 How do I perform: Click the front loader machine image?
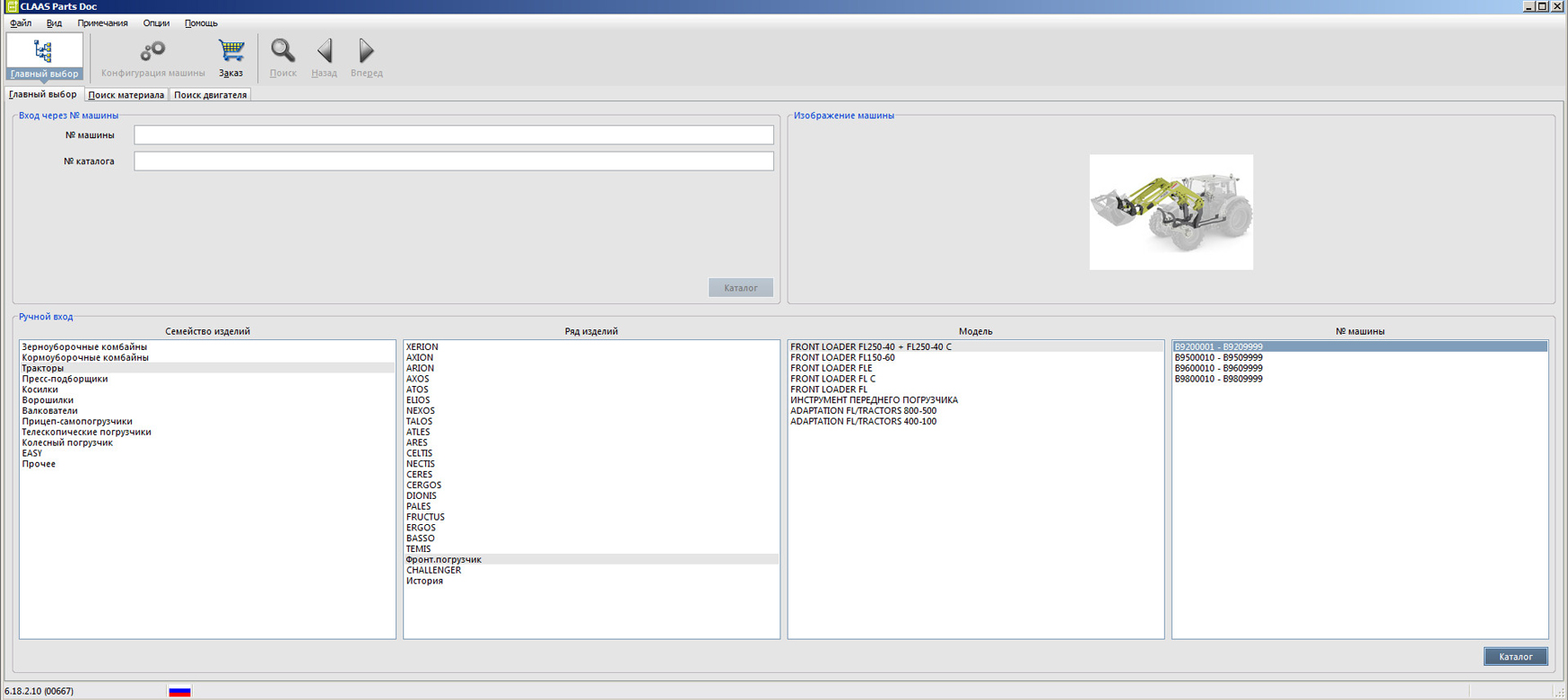1171,212
